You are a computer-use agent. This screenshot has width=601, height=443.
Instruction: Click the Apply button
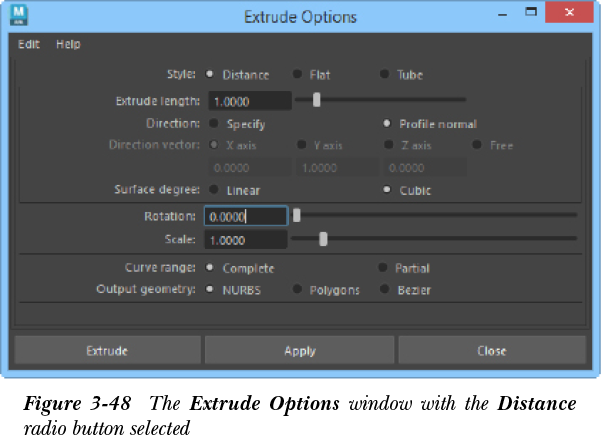[x=300, y=351]
